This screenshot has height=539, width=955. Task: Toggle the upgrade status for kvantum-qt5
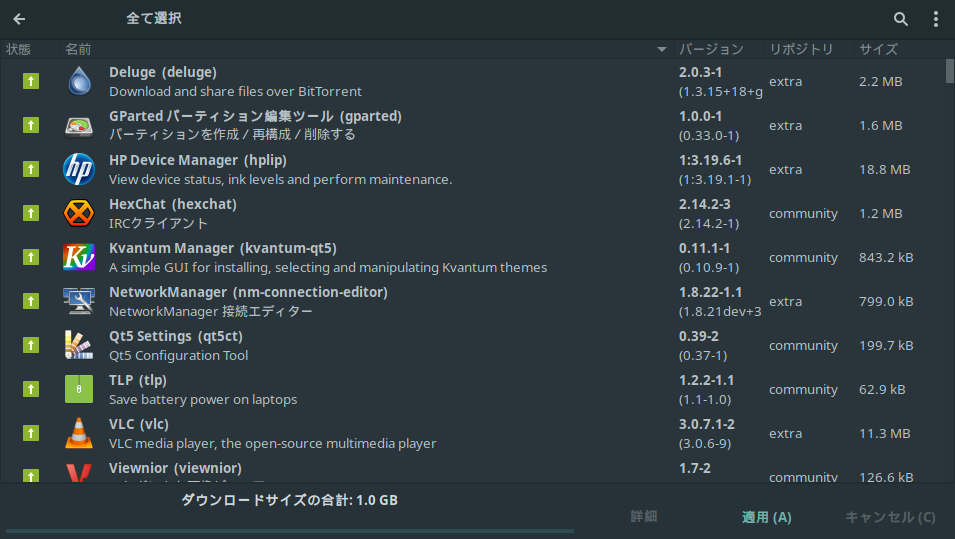coord(31,257)
